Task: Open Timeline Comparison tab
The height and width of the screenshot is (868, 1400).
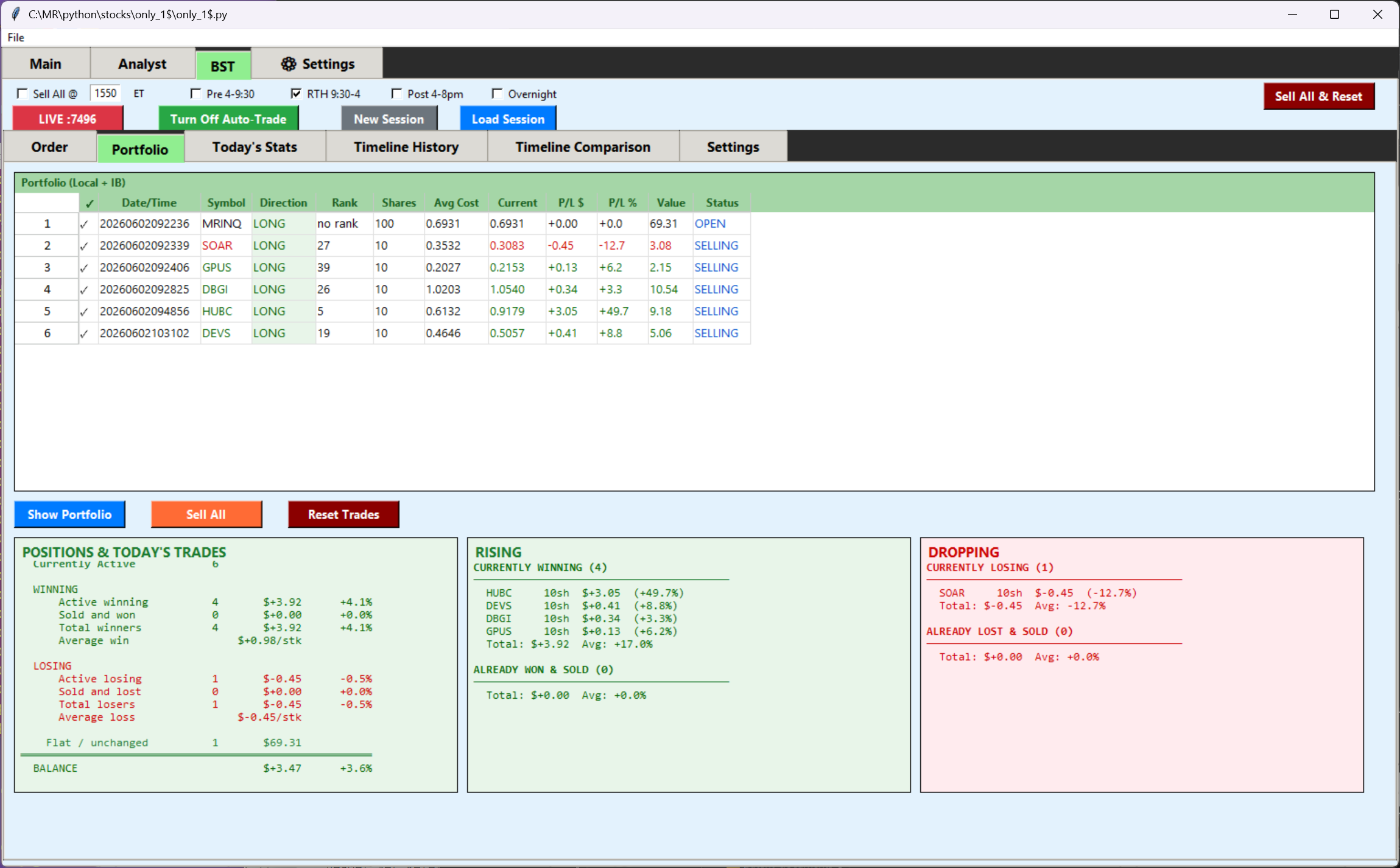Action: pos(583,147)
